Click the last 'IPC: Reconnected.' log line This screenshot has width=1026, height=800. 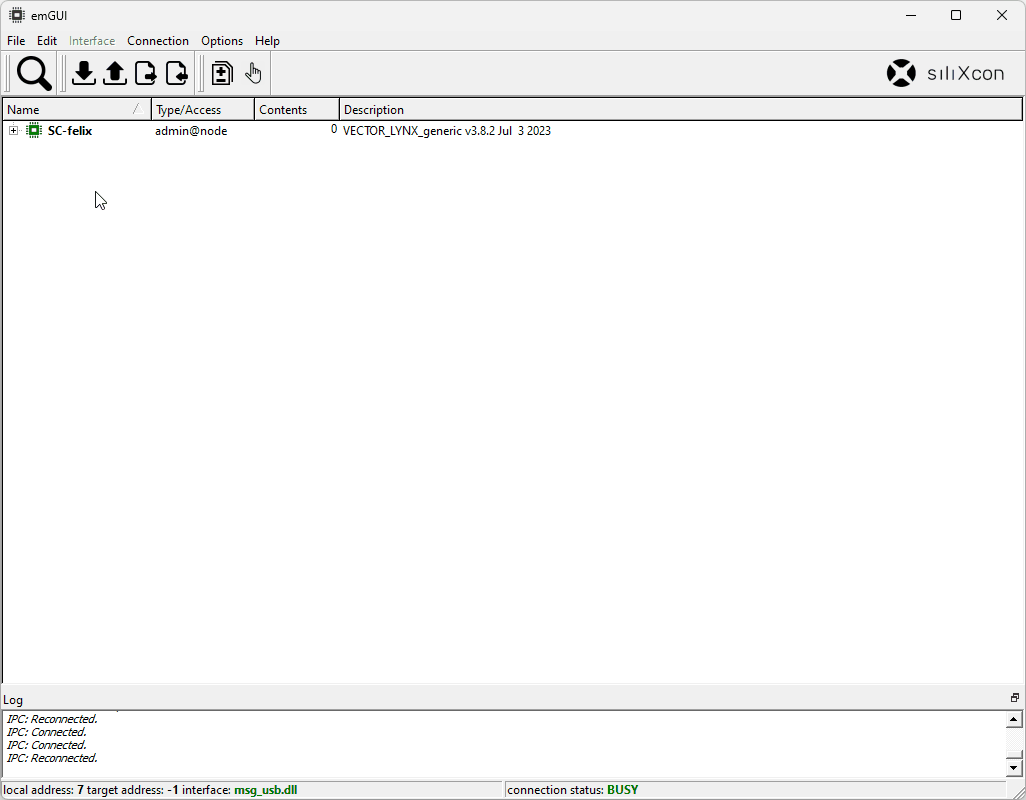tap(52, 758)
